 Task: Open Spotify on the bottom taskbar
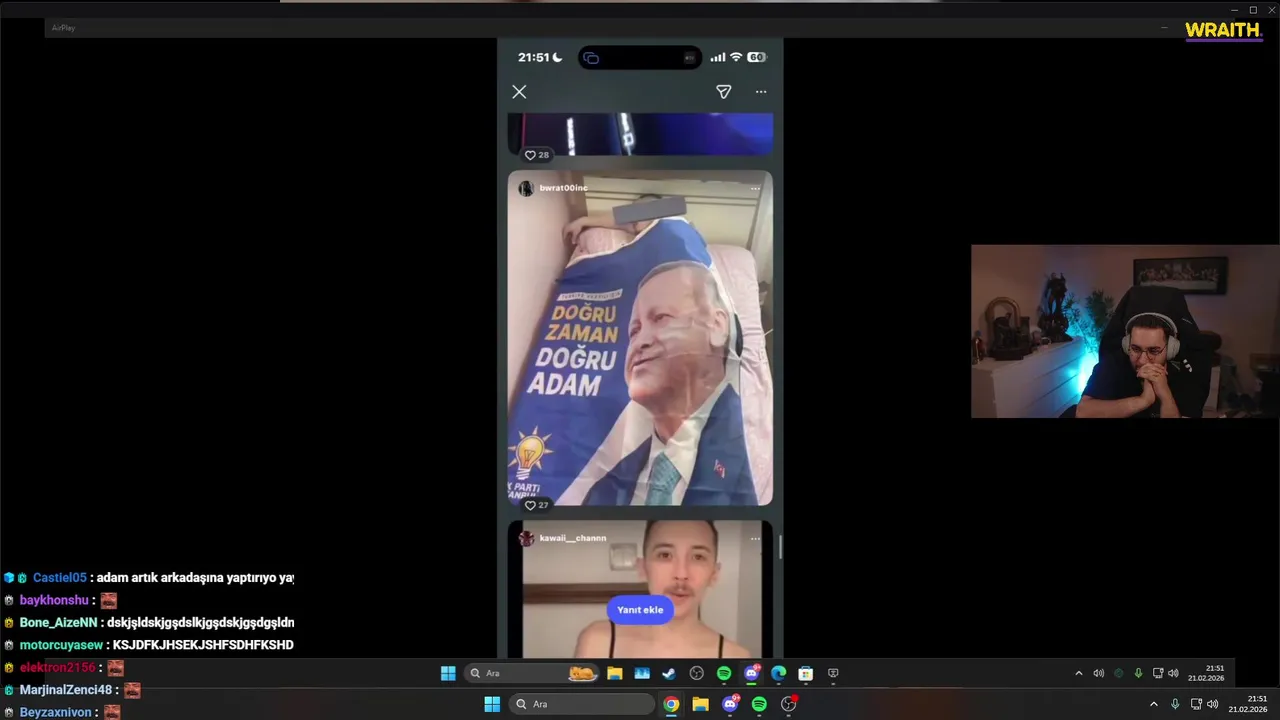click(x=759, y=704)
